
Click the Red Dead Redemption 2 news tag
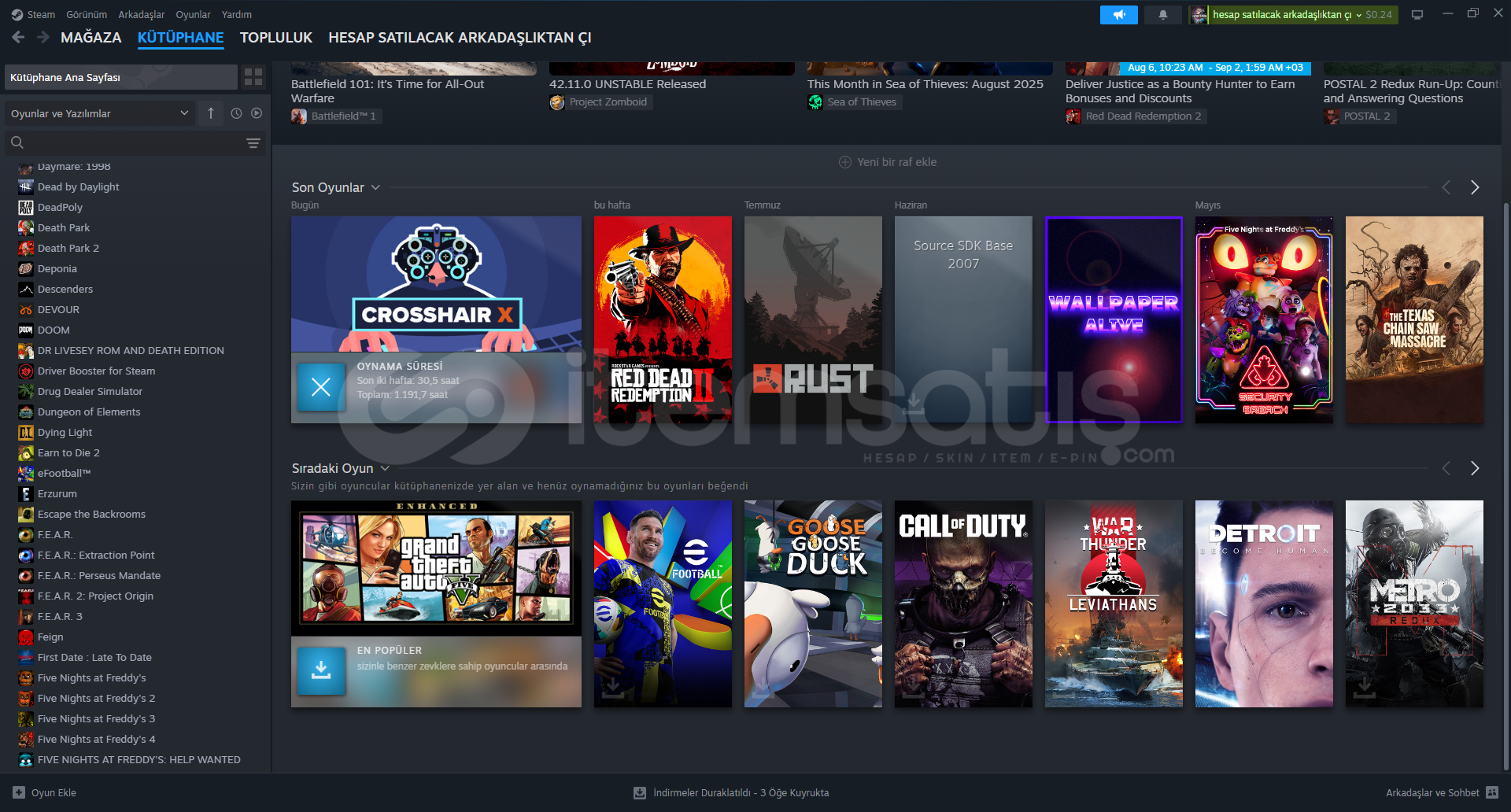tap(1136, 116)
